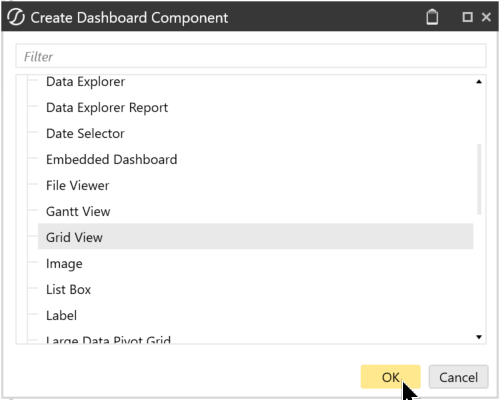Viewport: 500px width, 400px height.
Task: Choose List Box from the components
Action: click(68, 290)
